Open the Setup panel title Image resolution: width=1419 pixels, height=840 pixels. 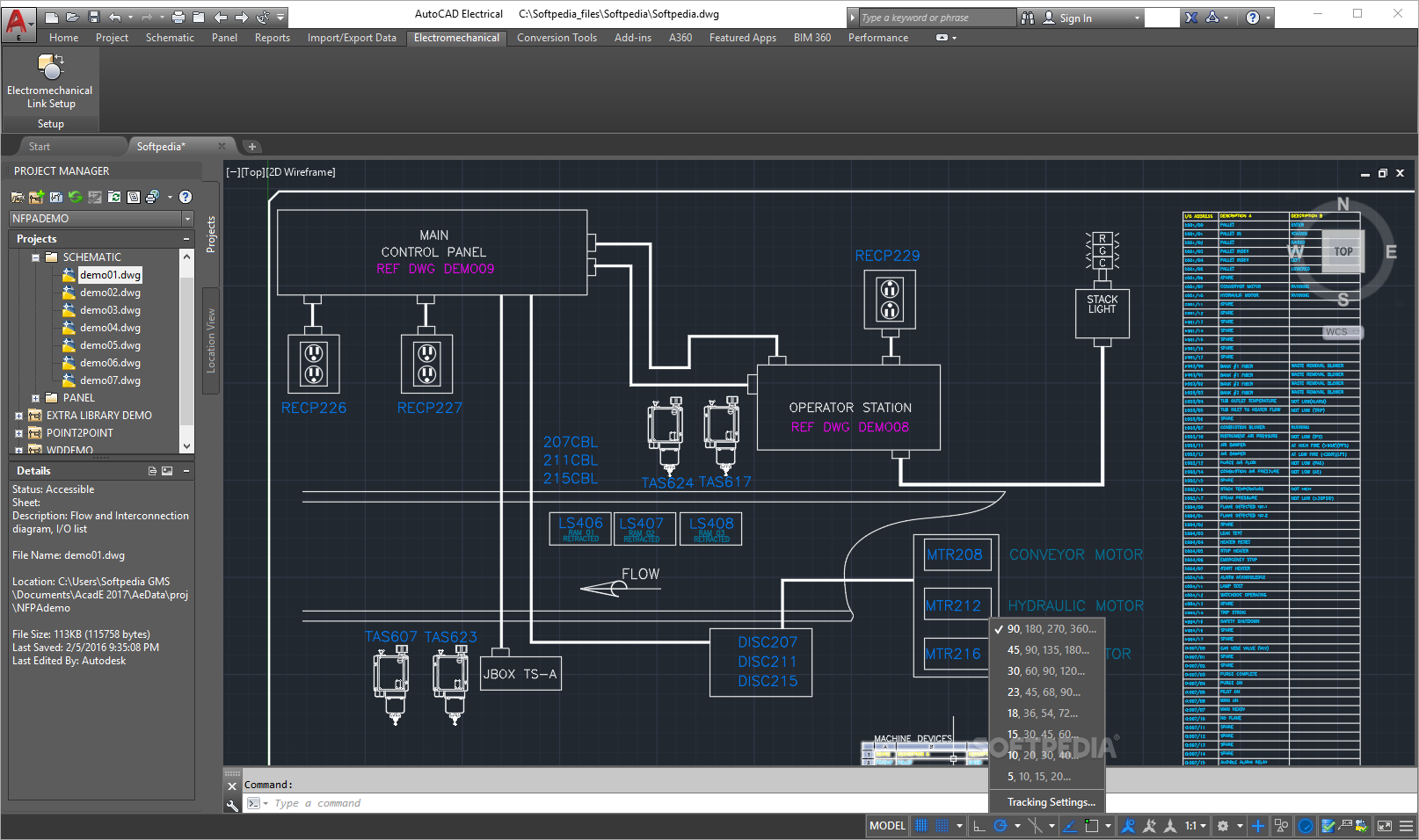click(50, 124)
